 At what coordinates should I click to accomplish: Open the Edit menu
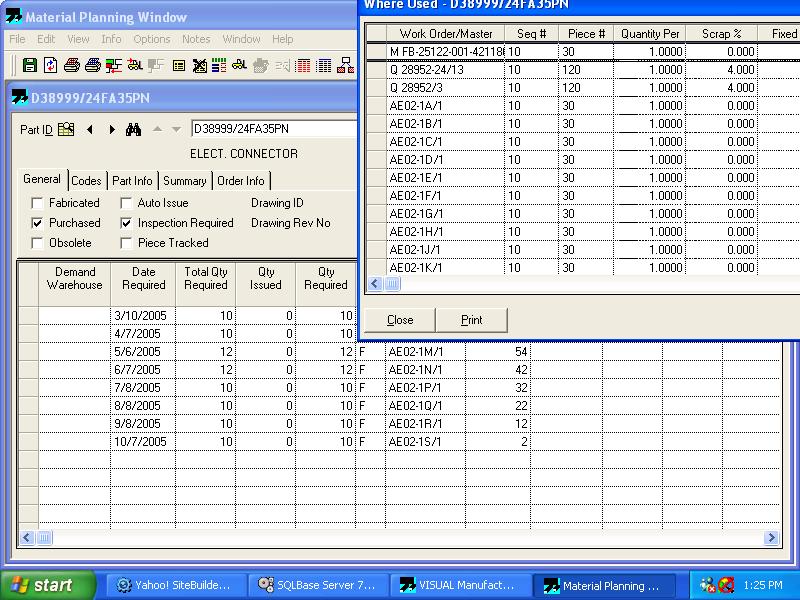(46, 39)
